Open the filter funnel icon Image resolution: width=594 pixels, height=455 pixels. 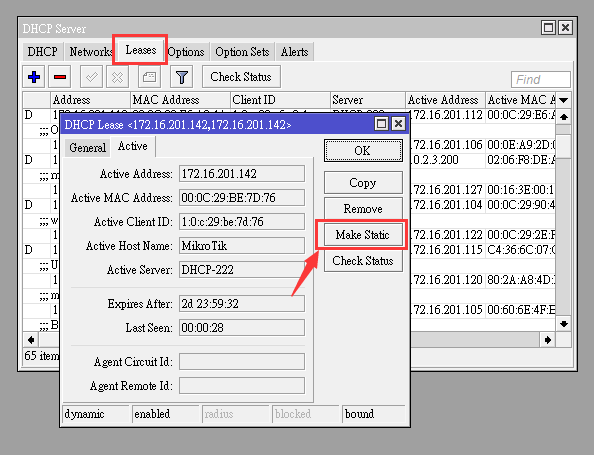(x=181, y=77)
